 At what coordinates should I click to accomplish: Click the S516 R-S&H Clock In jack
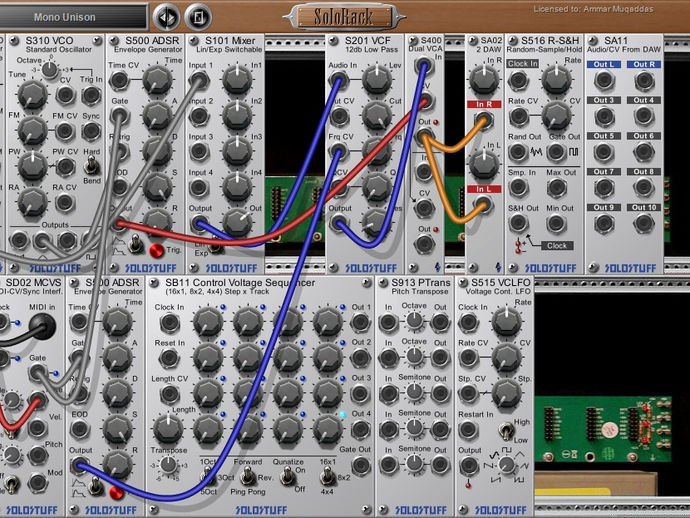click(x=518, y=81)
